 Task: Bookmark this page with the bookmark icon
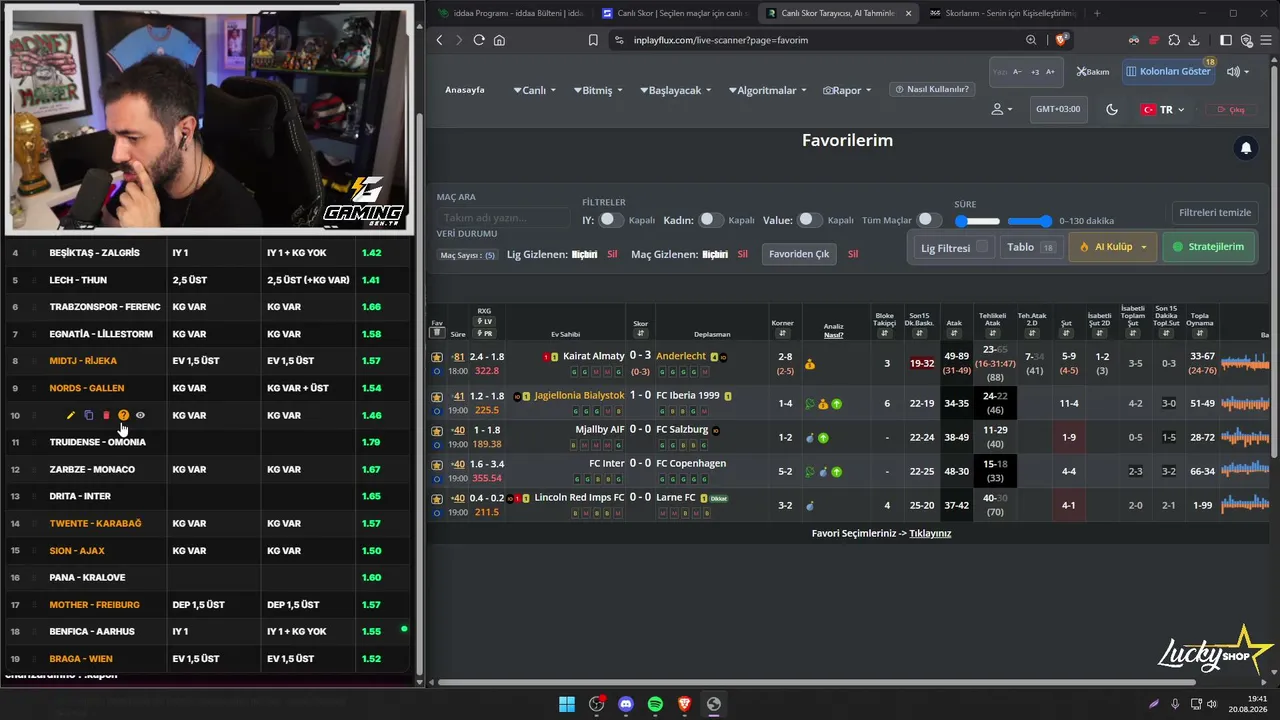[593, 40]
